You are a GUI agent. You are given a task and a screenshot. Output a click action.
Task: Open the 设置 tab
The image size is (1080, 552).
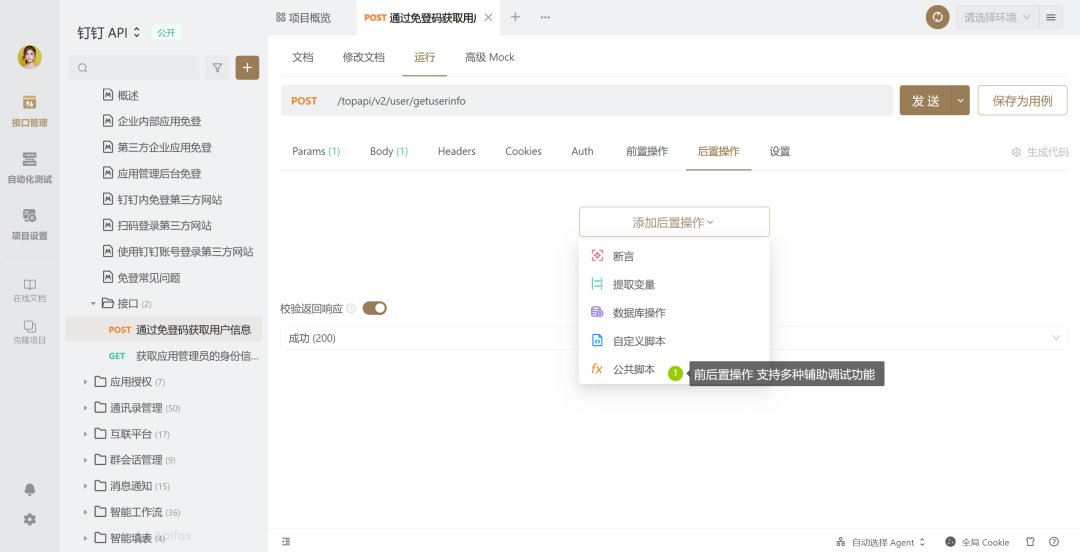pos(780,152)
